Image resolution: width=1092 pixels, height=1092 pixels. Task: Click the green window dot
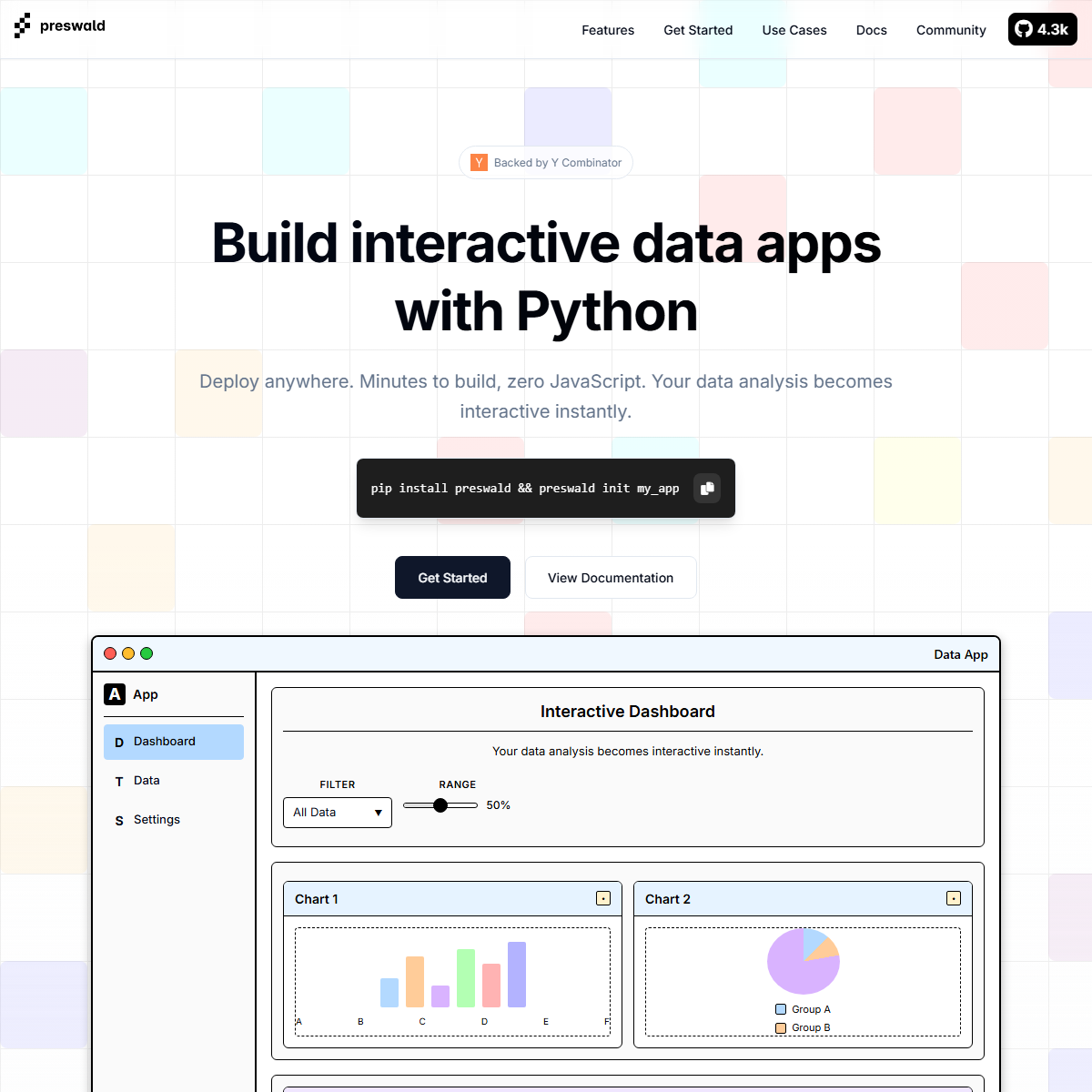[x=147, y=653]
